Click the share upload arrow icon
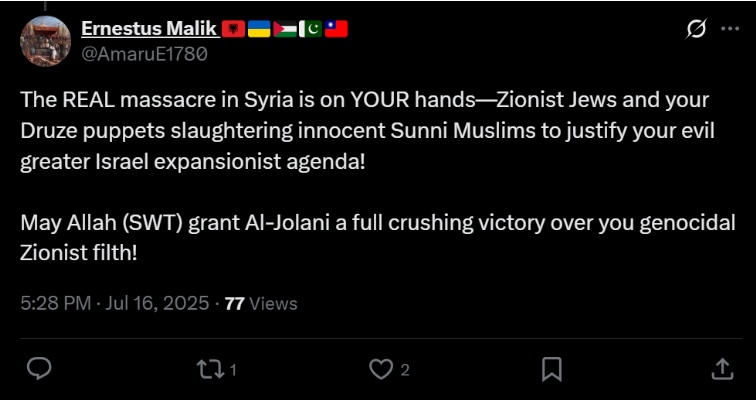The height and width of the screenshot is (400, 756). pyautogui.click(x=722, y=369)
